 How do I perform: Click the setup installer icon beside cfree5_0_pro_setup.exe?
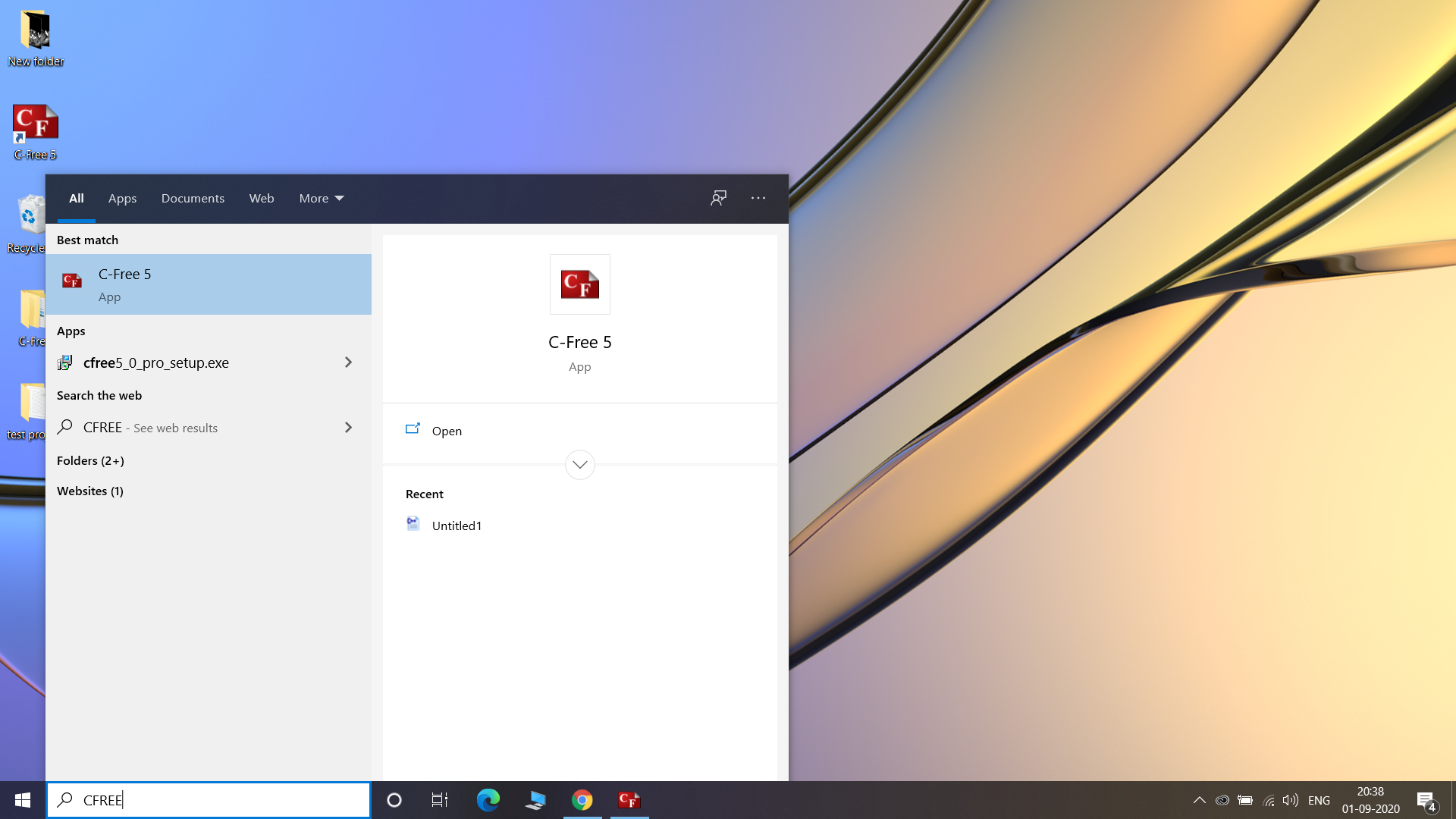(65, 362)
